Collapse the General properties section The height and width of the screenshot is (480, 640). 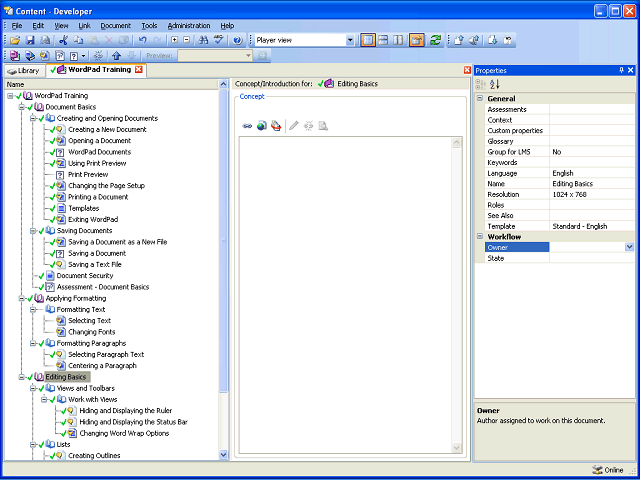coord(480,98)
